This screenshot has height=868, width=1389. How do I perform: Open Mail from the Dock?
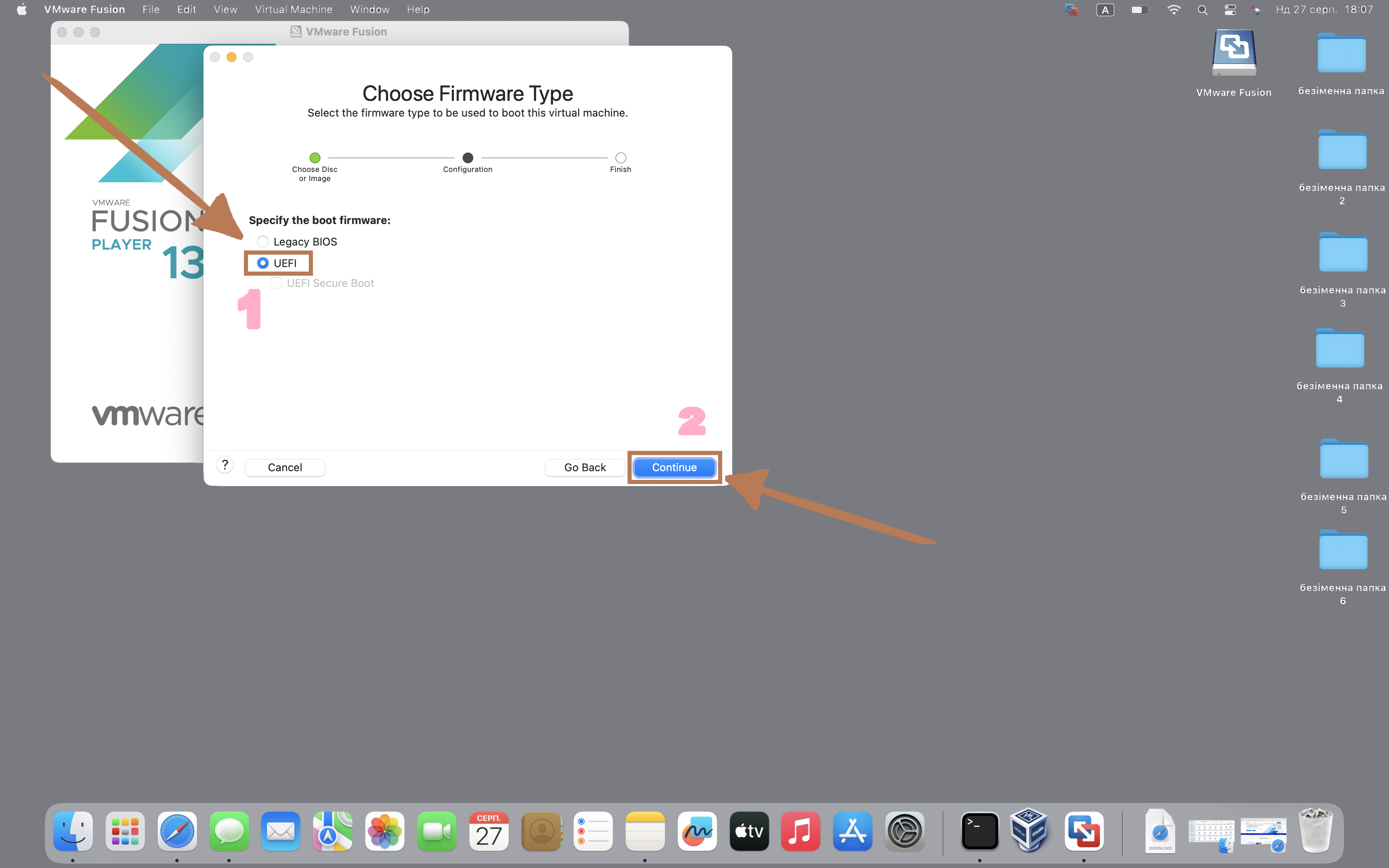pyautogui.click(x=281, y=831)
